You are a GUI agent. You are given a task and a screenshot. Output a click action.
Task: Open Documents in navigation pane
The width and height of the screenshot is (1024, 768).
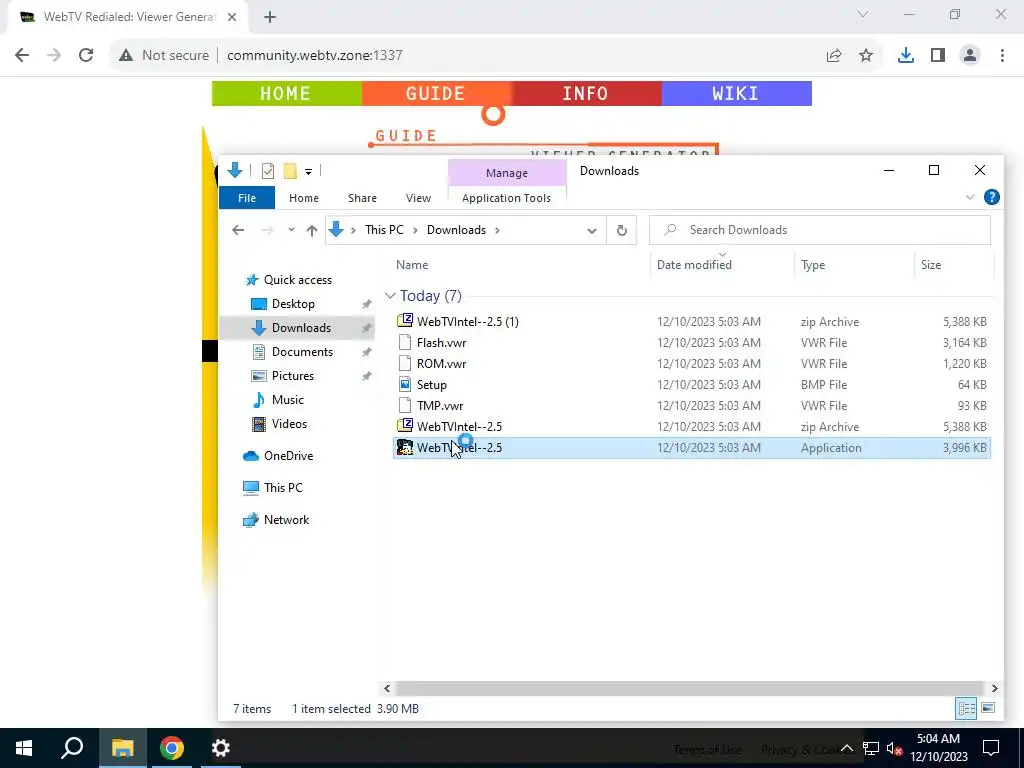pyautogui.click(x=302, y=352)
